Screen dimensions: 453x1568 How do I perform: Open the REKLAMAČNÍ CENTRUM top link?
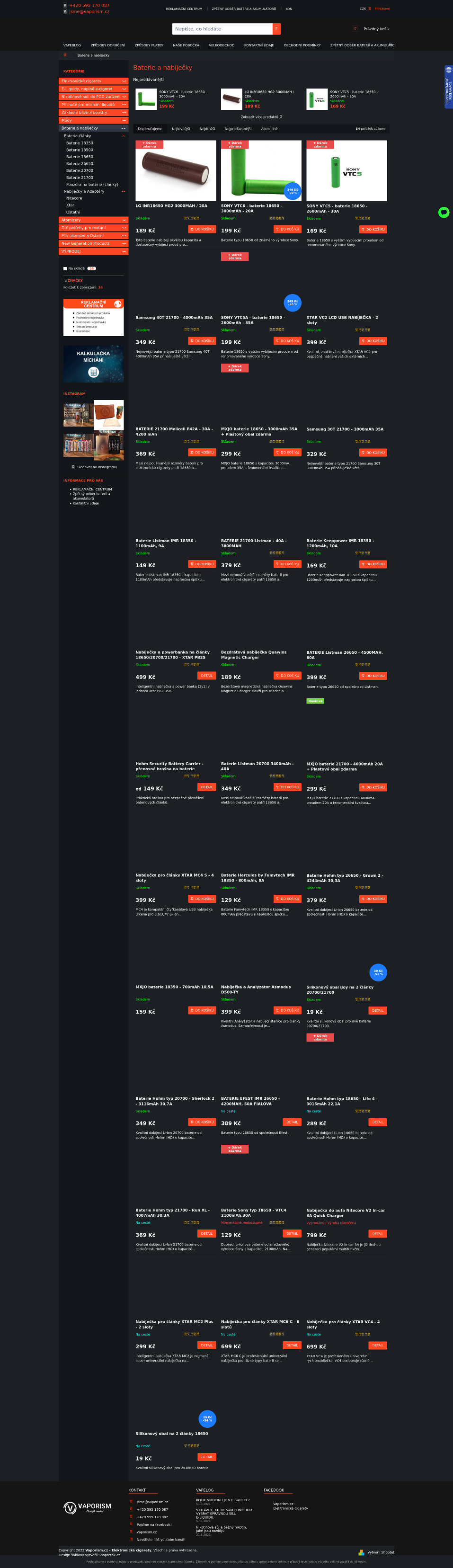click(184, 9)
